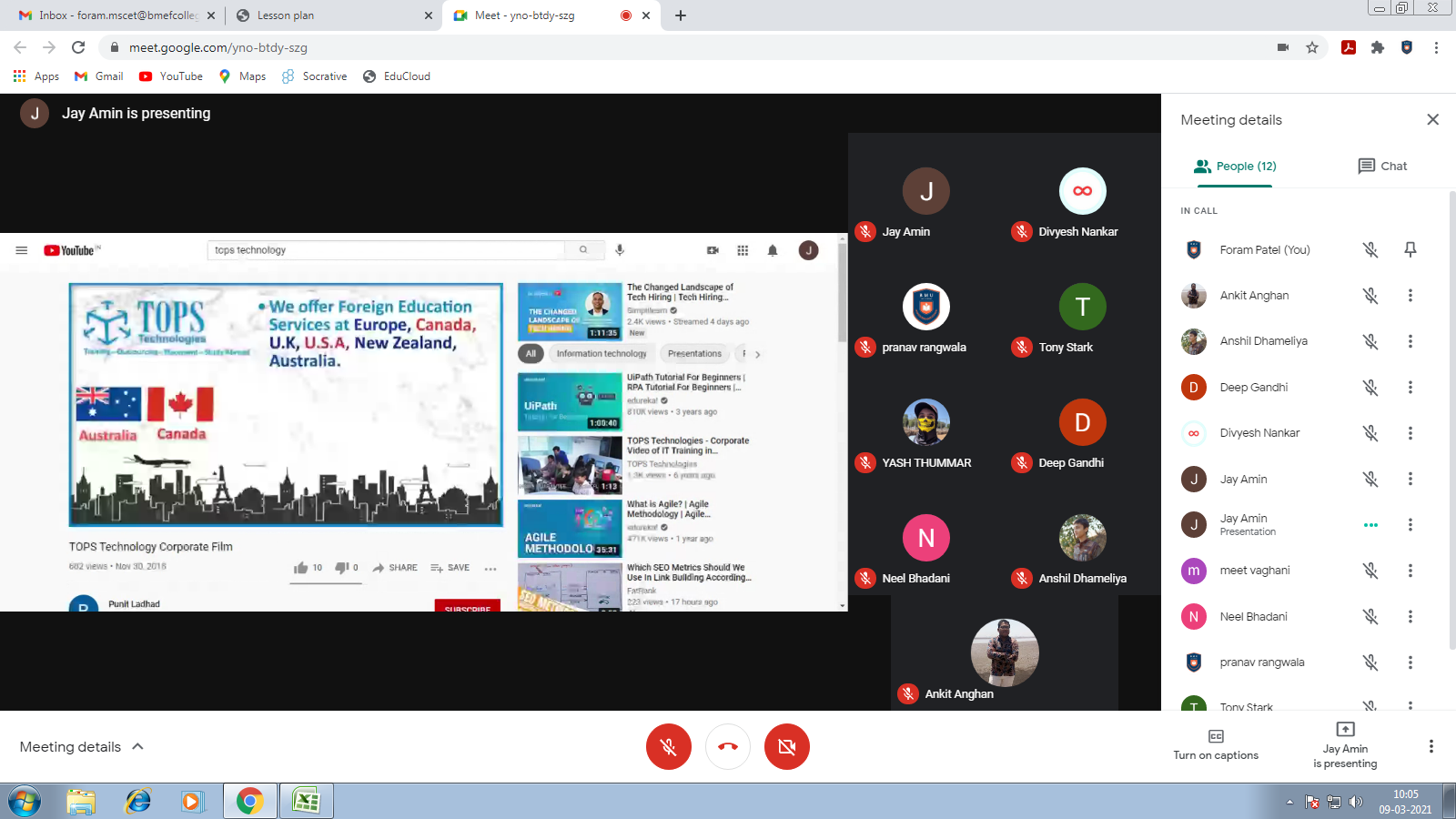This screenshot has height=819, width=1456.
Task: Click the red leave call button
Action: 728,747
